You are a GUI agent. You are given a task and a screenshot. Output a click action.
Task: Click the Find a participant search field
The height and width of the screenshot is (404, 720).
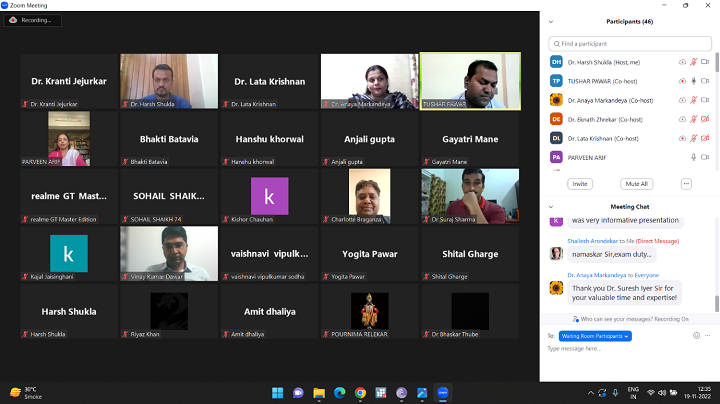tap(630, 44)
